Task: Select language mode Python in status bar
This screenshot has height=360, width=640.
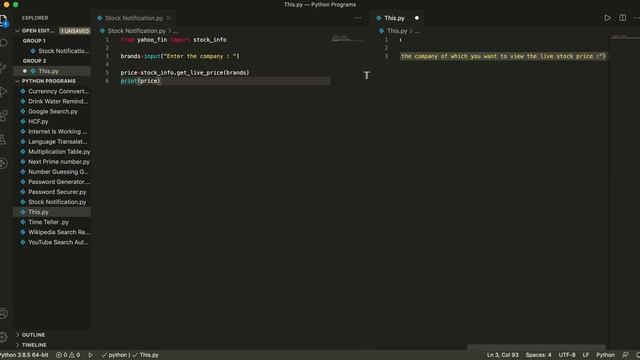Action: 605,355
